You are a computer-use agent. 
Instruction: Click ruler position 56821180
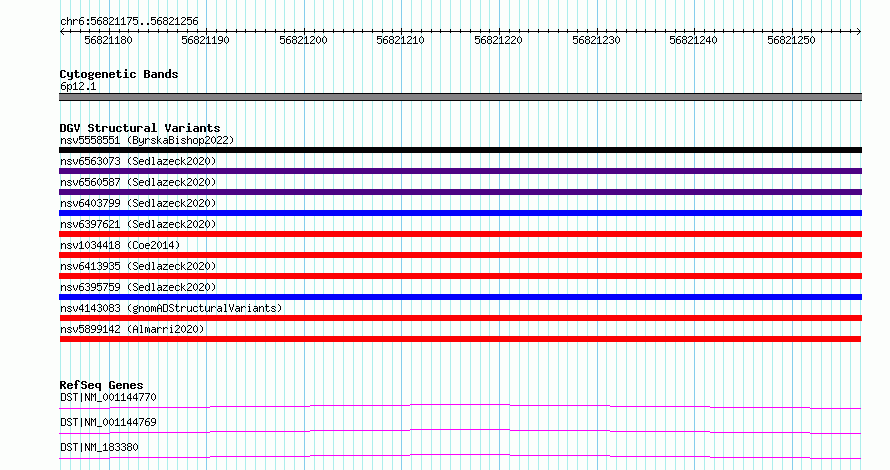tap(108, 40)
